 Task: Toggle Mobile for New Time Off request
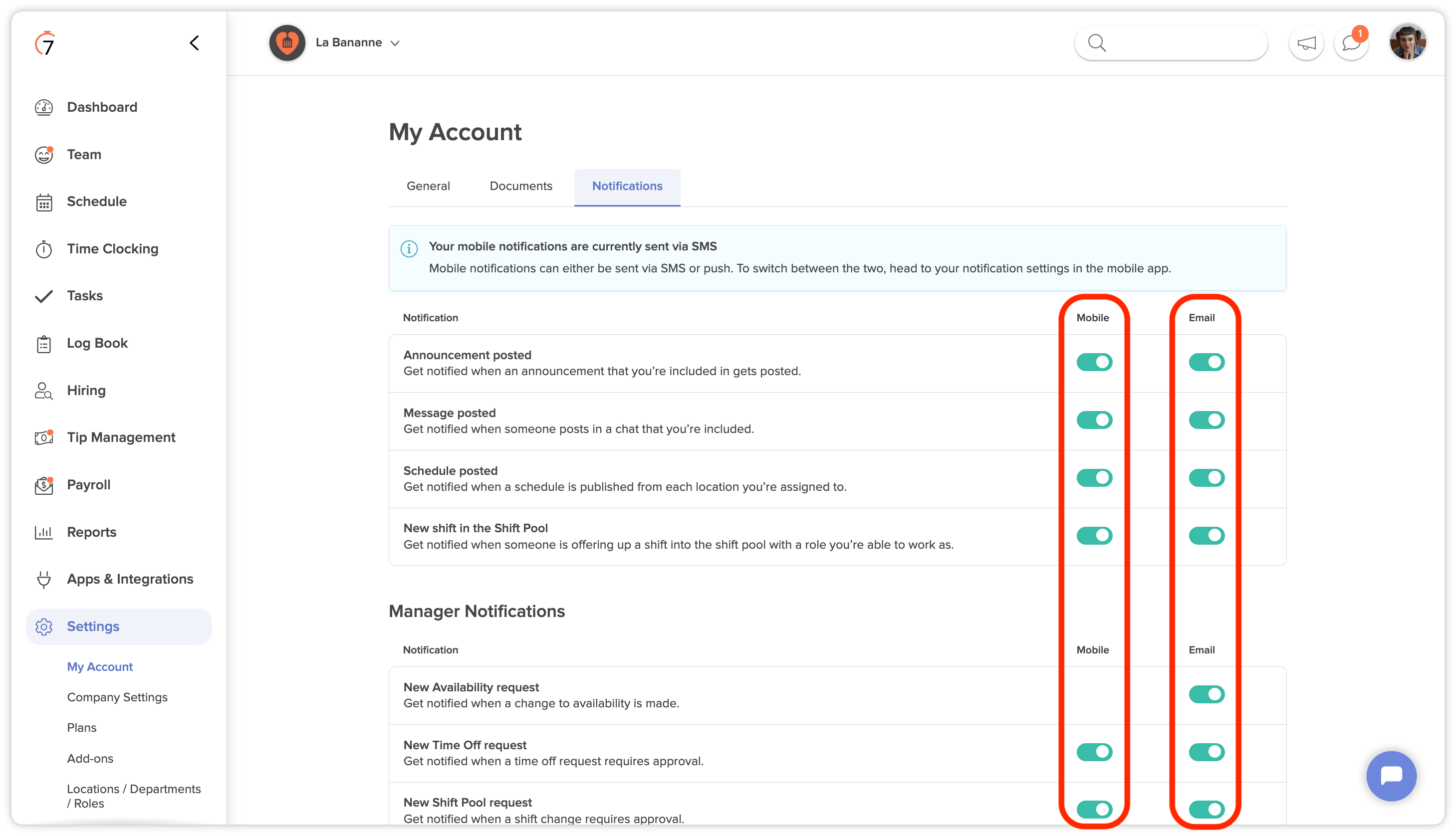(x=1094, y=752)
